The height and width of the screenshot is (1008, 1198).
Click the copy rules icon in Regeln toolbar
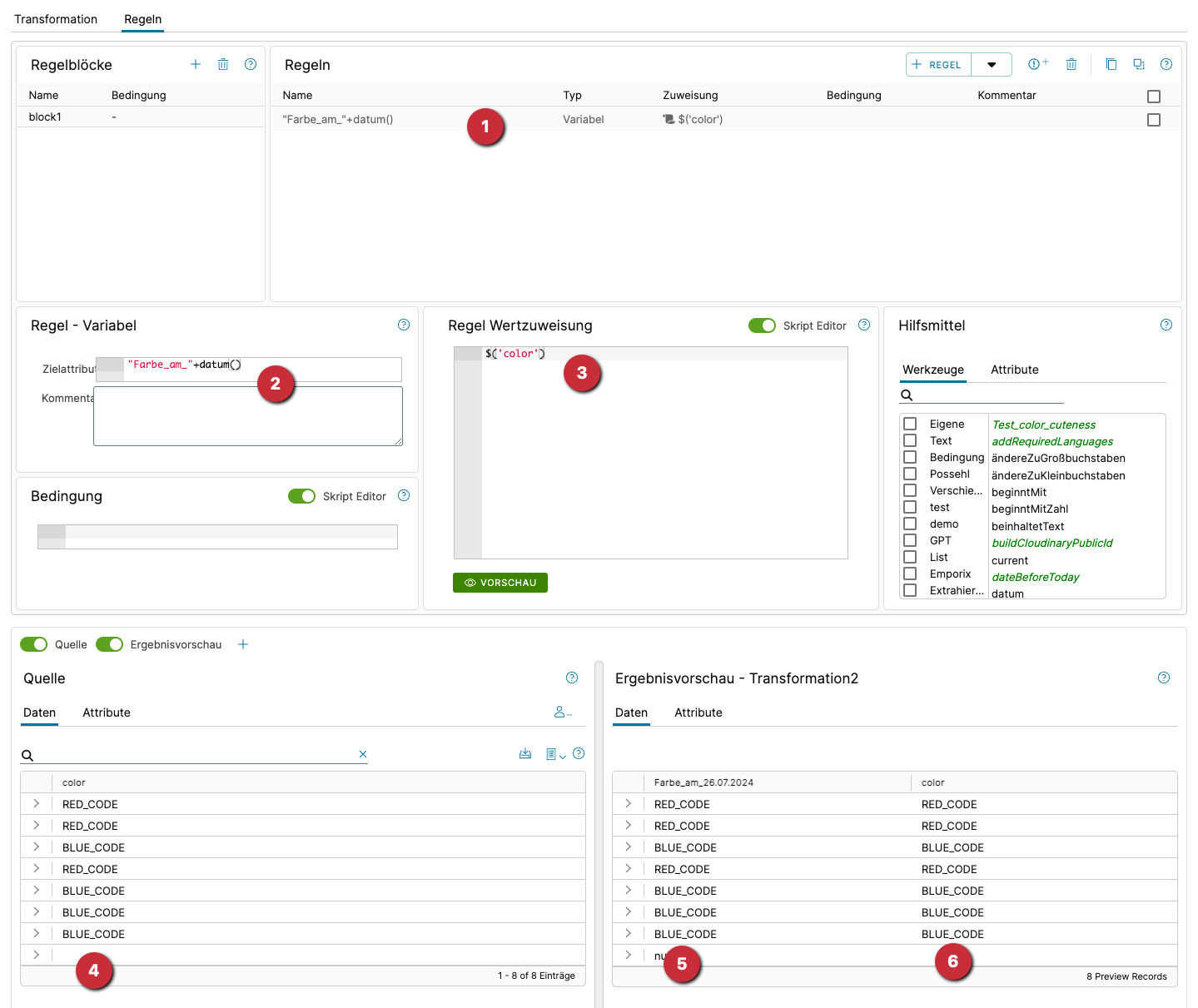point(1111,64)
